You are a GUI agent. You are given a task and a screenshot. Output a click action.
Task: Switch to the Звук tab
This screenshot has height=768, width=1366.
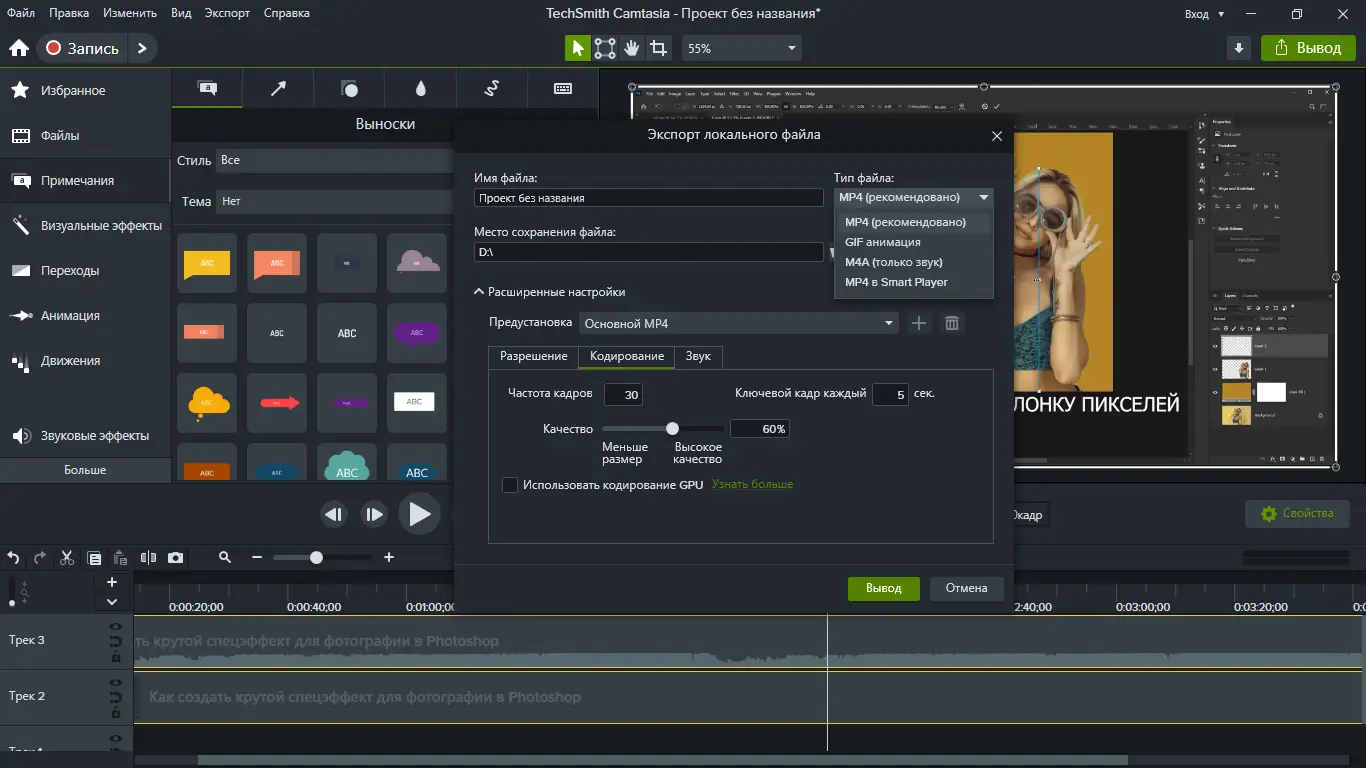[698, 356]
